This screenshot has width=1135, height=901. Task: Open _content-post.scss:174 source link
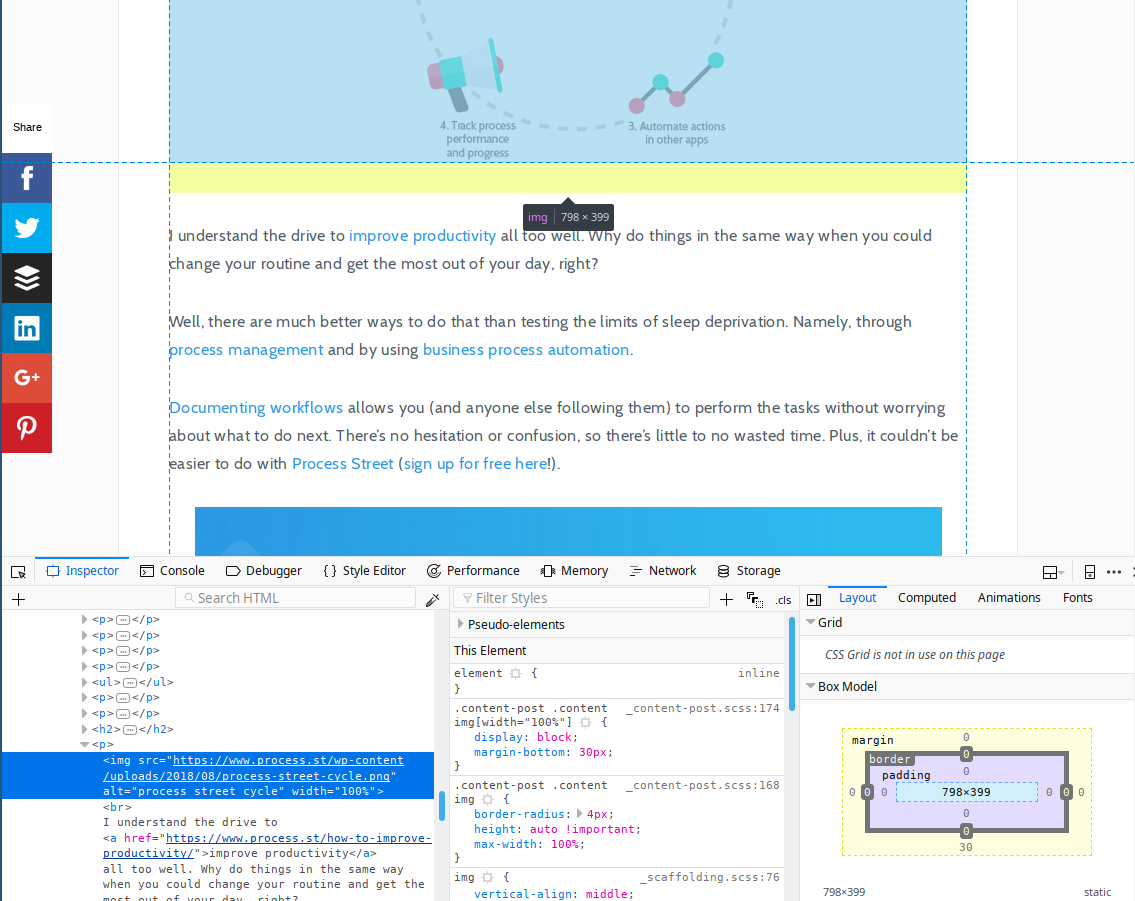click(x=702, y=708)
